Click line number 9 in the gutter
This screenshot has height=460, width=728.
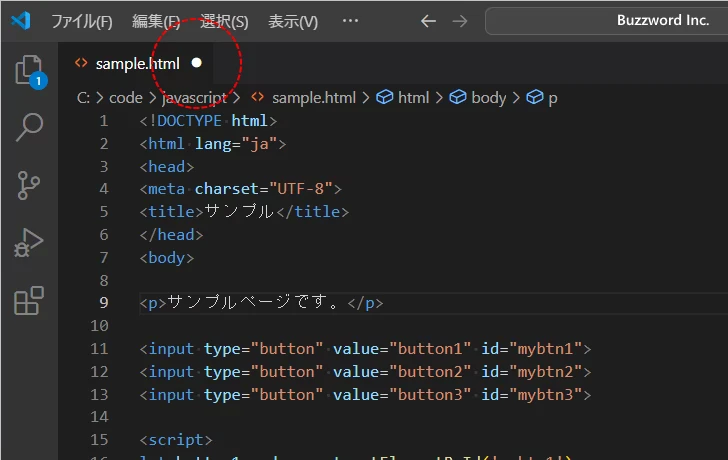click(x=104, y=303)
